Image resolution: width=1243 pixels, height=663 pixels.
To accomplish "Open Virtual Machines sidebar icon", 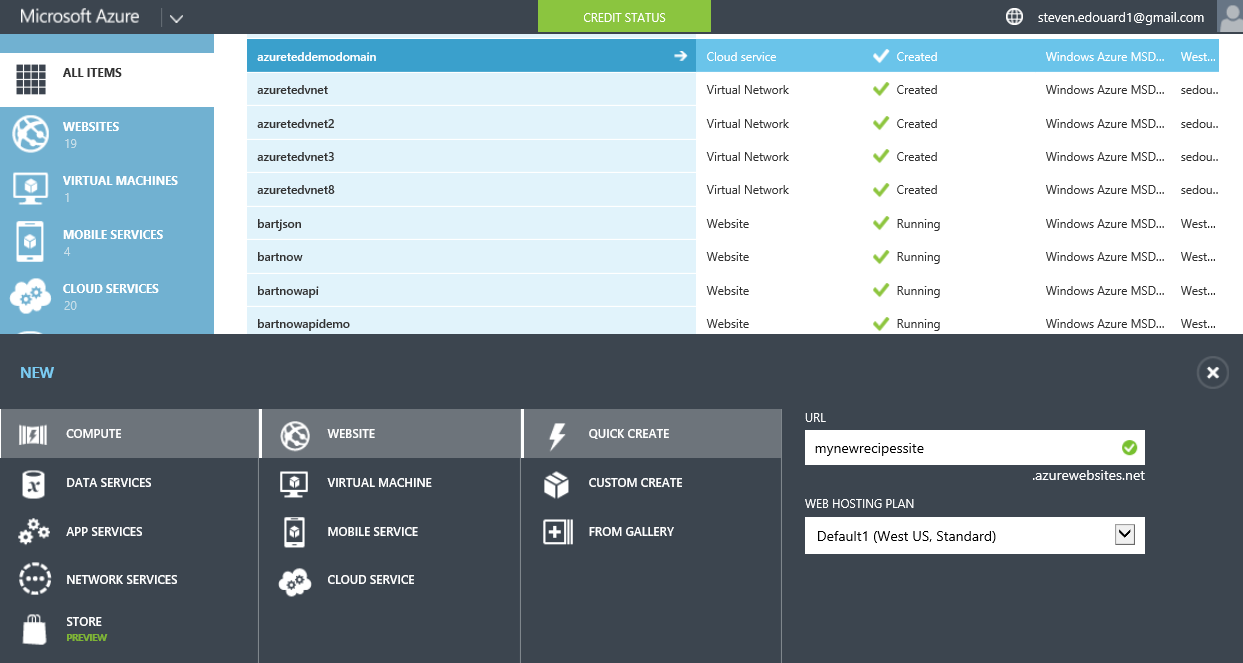I will [x=31, y=188].
